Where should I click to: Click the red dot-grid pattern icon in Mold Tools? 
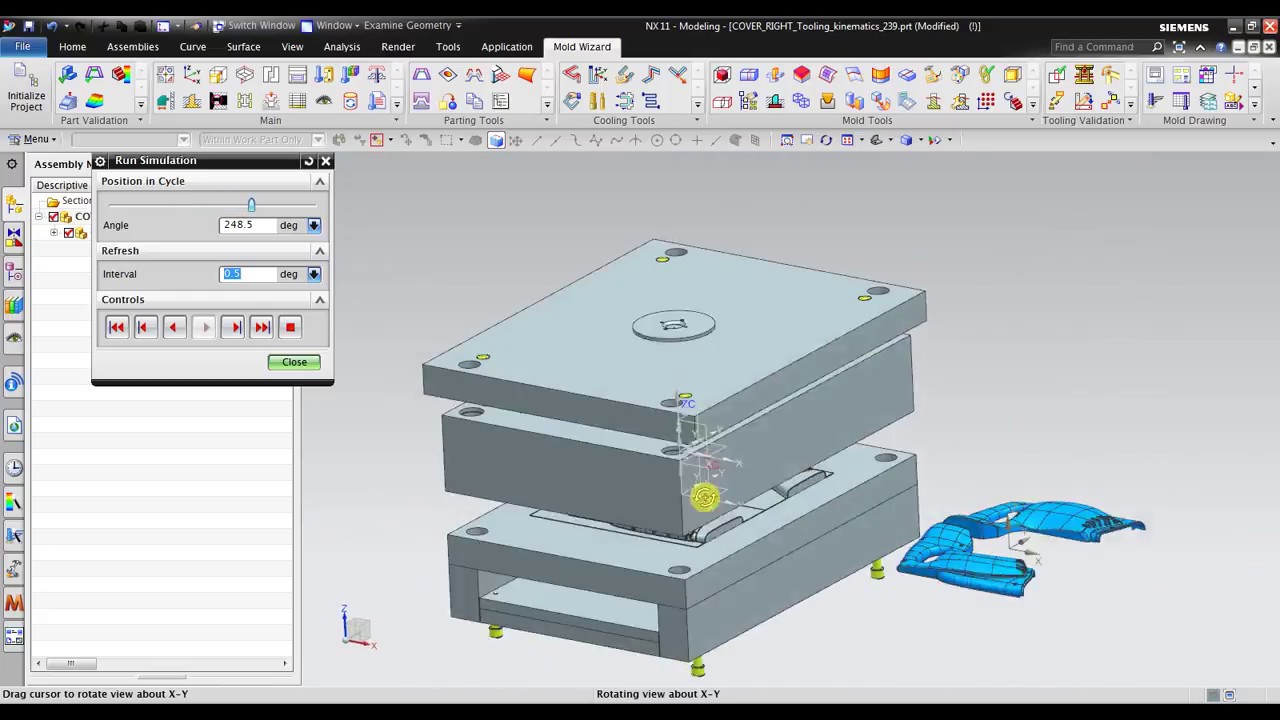[x=986, y=101]
